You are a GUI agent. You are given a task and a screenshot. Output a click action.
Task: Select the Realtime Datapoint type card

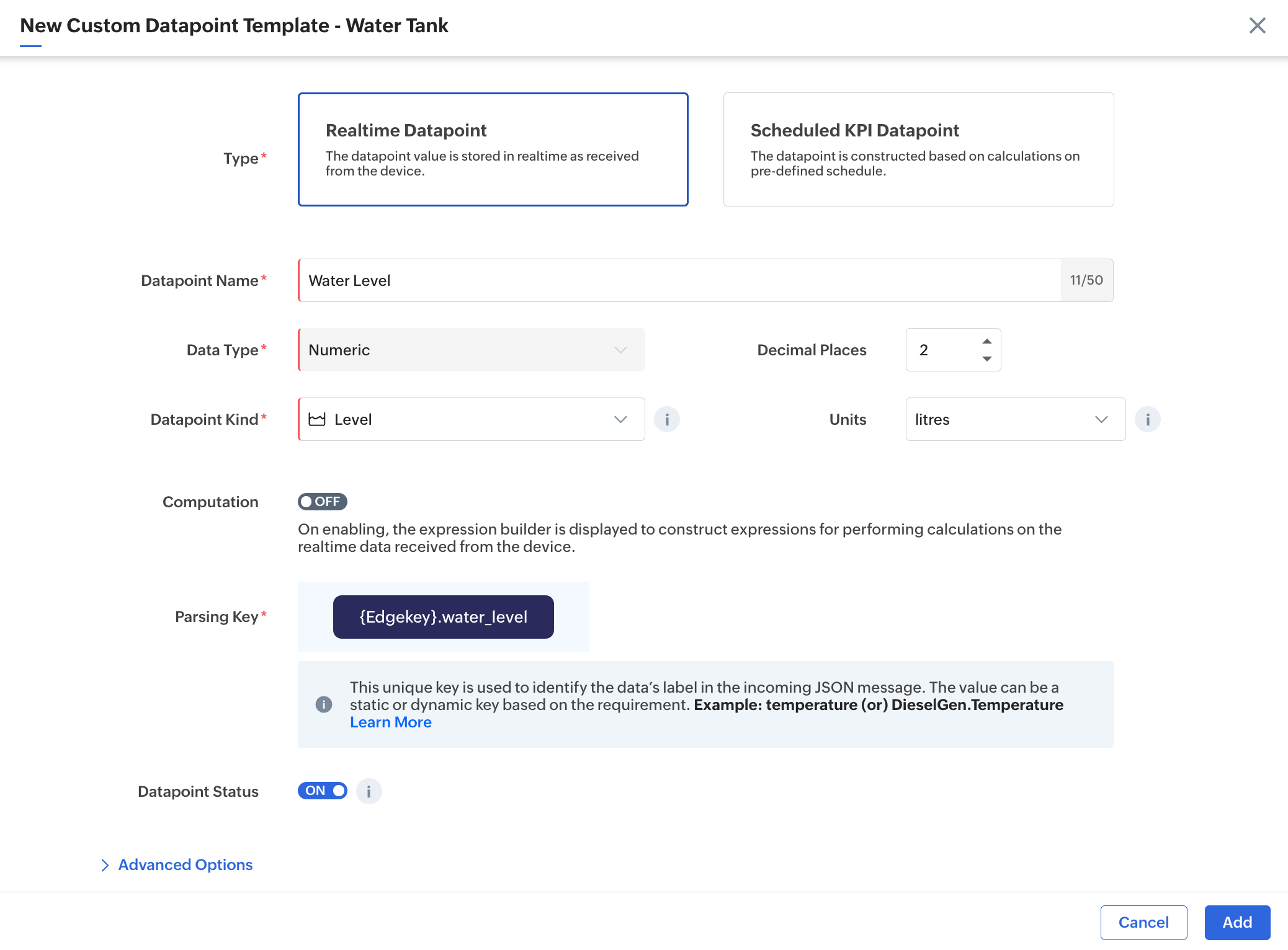493,149
